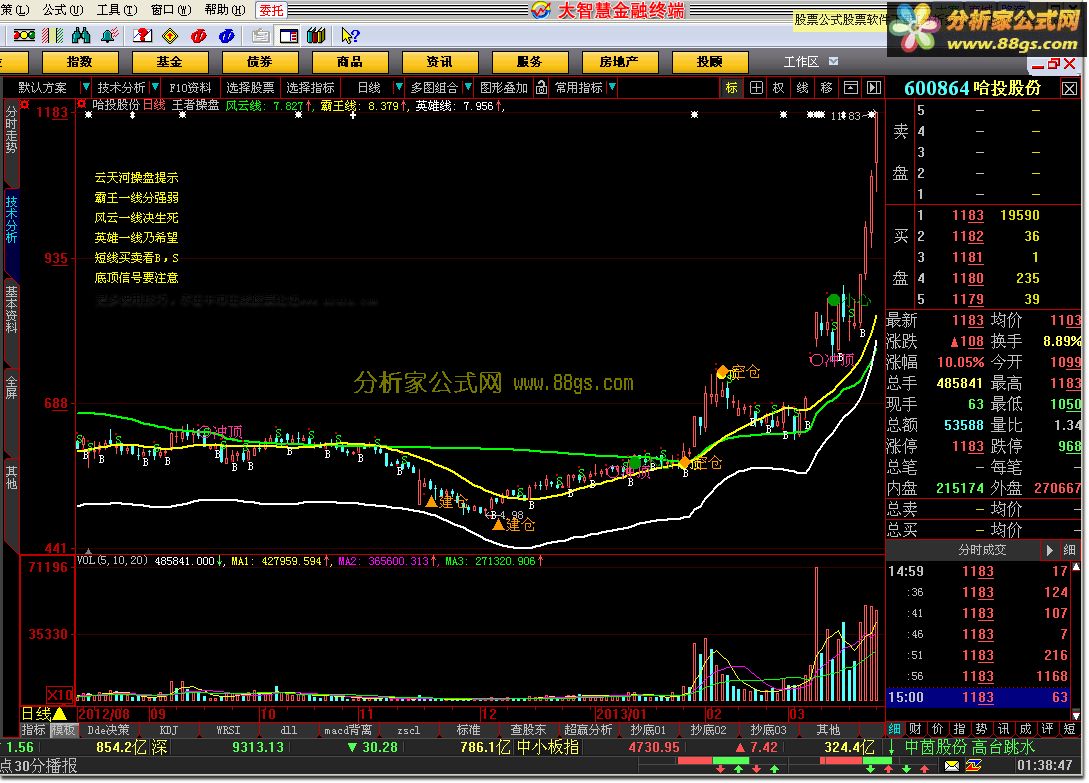
Task: Click the colored logo icon in status bar
Action: (974, 766)
